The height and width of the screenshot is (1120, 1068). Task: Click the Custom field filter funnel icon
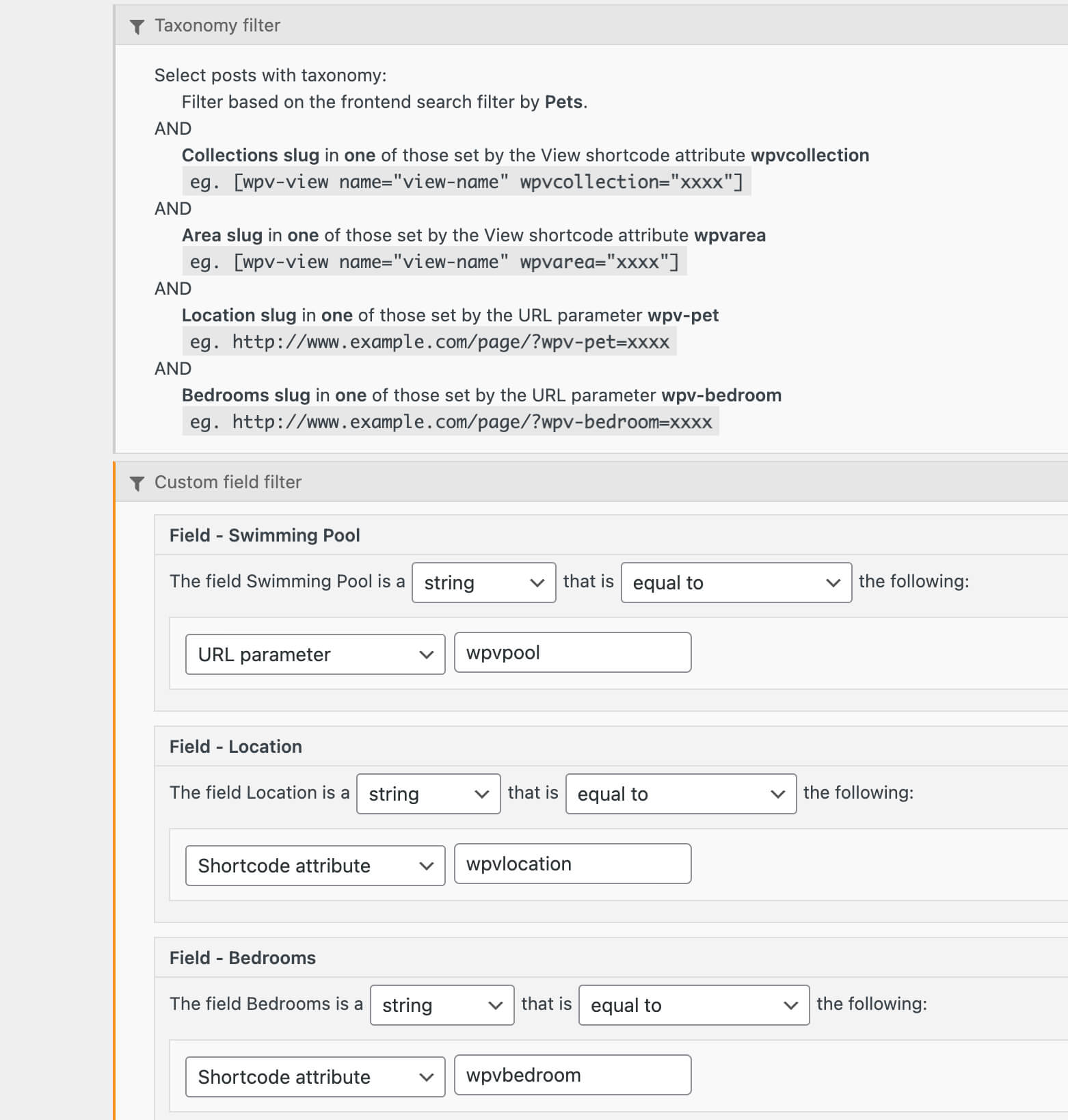(137, 483)
